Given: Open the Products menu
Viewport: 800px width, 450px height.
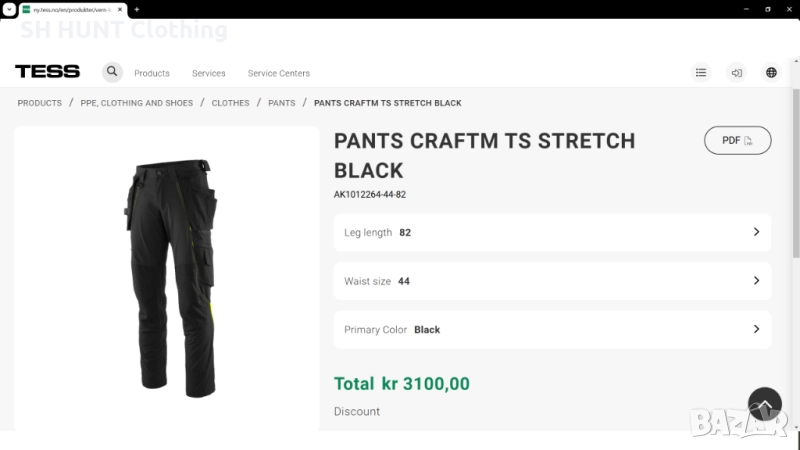Looking at the screenshot, I should click(x=152, y=73).
